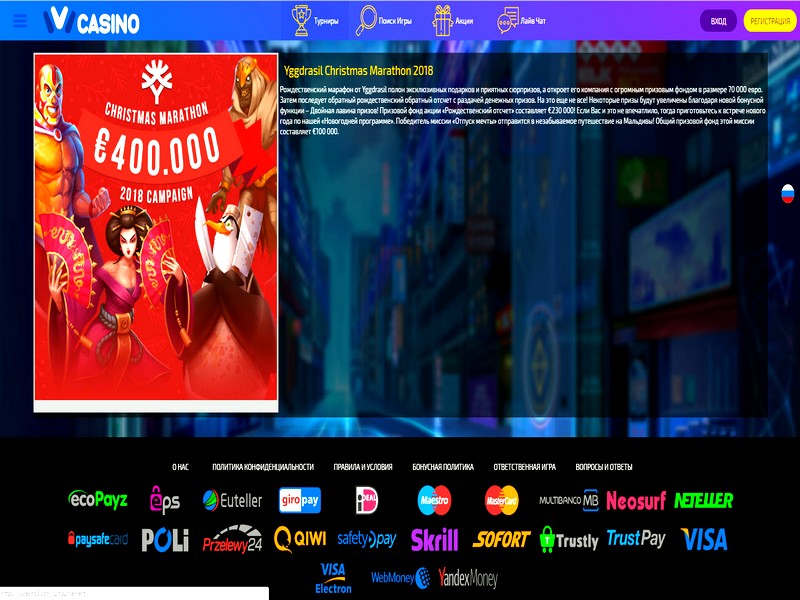Screen dimensions: 800x600
Task: Open the Поиск Игры menu item
Action: click(x=395, y=21)
